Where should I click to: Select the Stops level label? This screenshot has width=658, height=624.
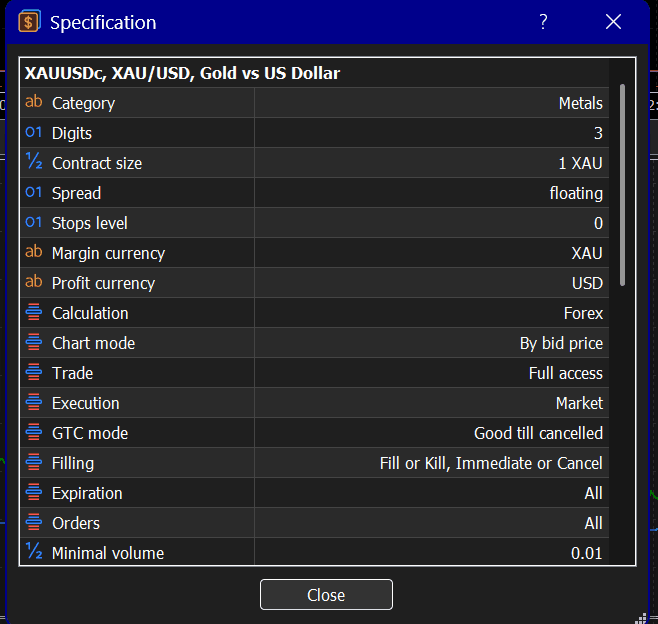point(89,223)
